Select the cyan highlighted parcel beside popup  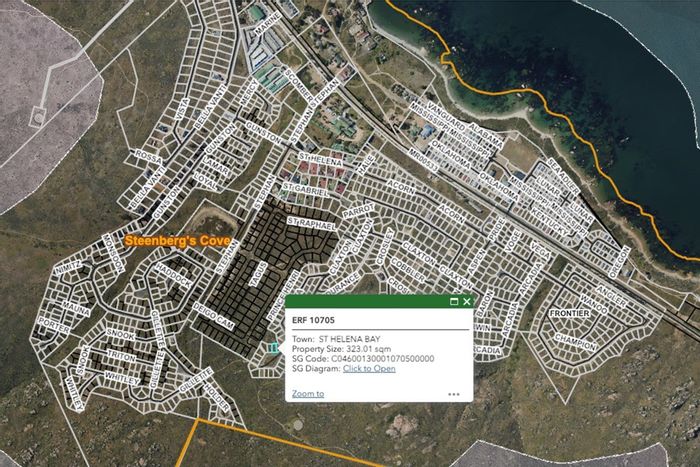273,347
